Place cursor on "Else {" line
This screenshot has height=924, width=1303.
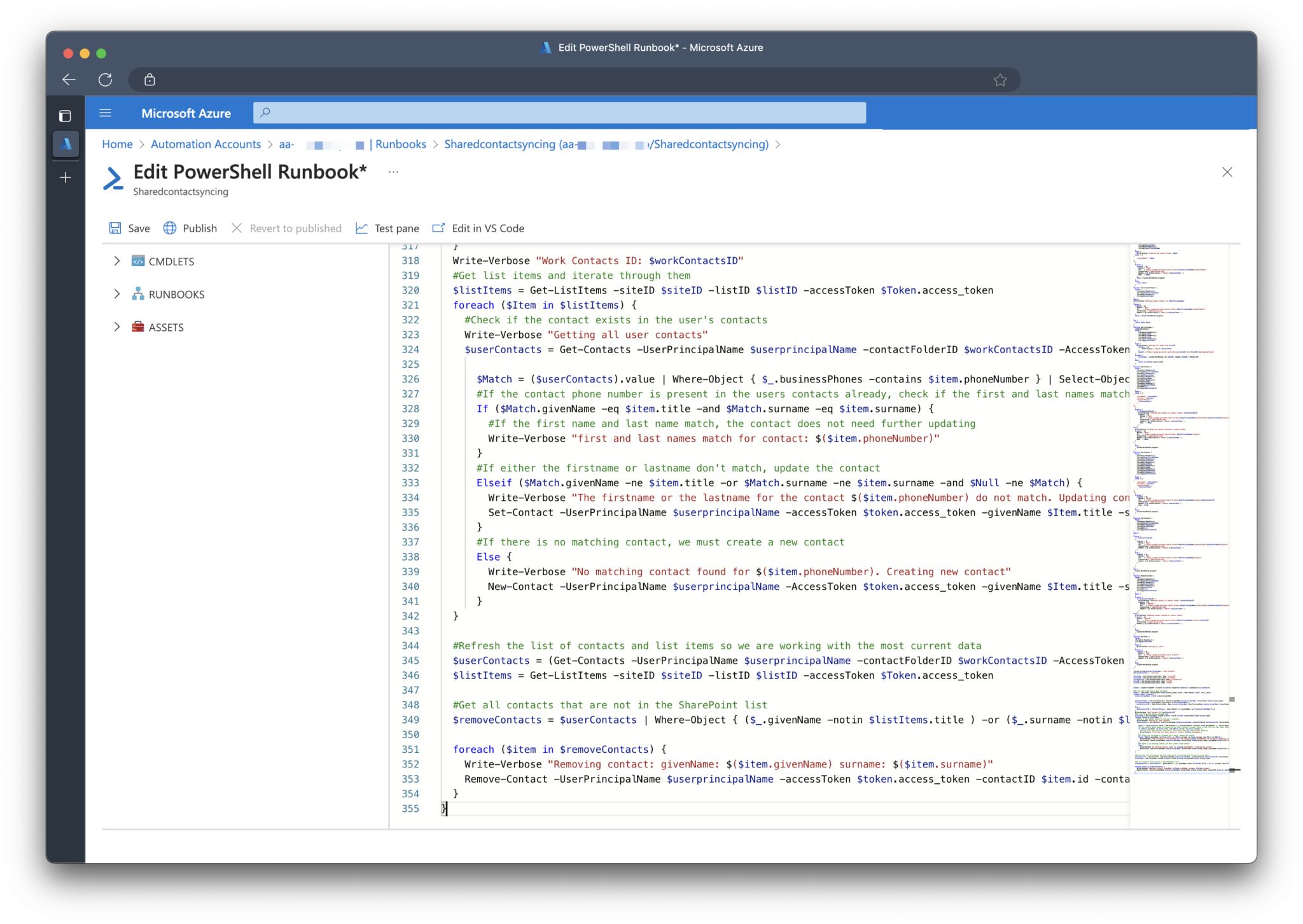click(494, 557)
